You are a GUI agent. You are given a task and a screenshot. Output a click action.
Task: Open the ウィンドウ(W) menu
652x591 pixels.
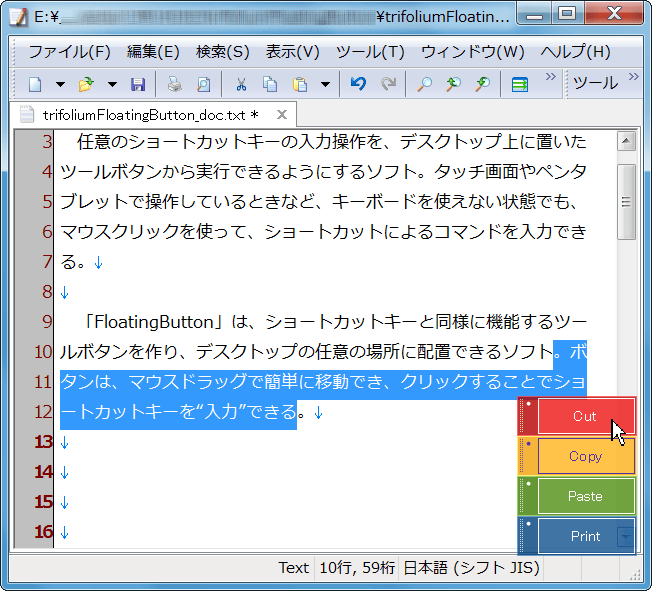(472, 52)
